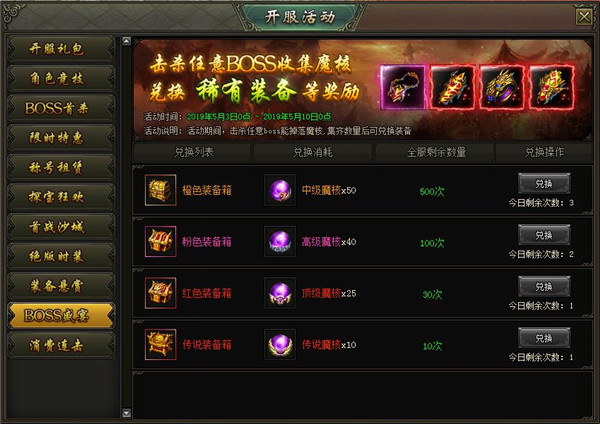Viewport: 600px width, 424px height.
Task: Click the scrollbar down arrow
Action: coord(127,413)
